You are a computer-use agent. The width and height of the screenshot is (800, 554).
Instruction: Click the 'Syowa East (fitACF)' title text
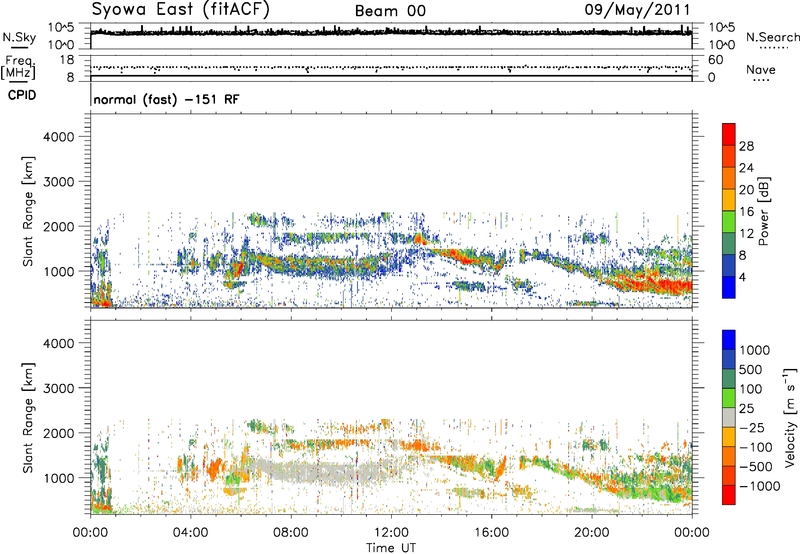pyautogui.click(x=180, y=10)
